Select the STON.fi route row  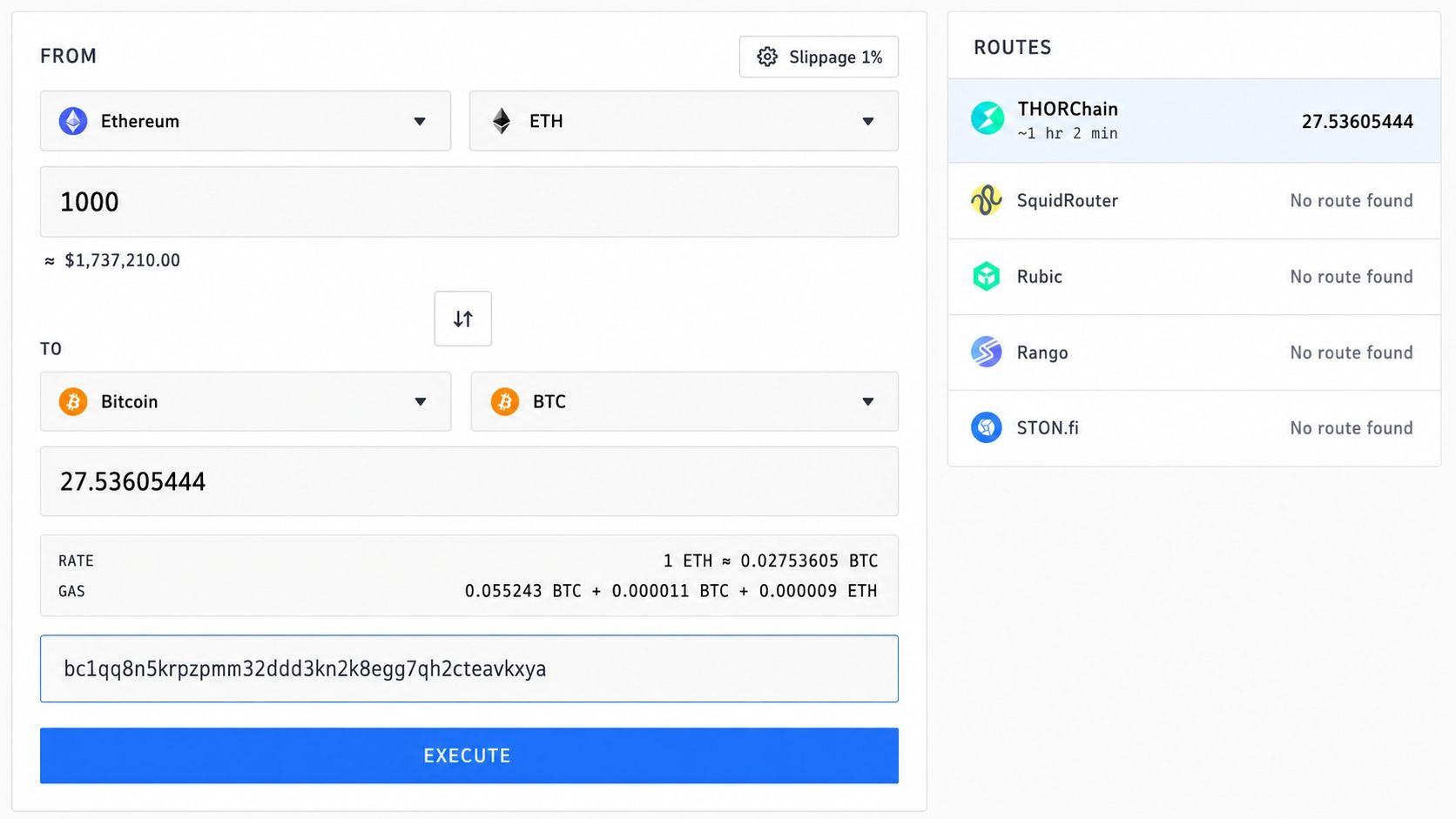tap(1194, 427)
